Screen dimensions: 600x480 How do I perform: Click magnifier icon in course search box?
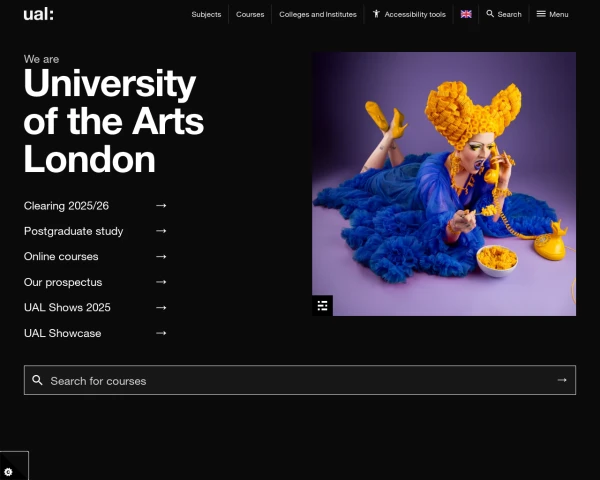tap(37, 380)
